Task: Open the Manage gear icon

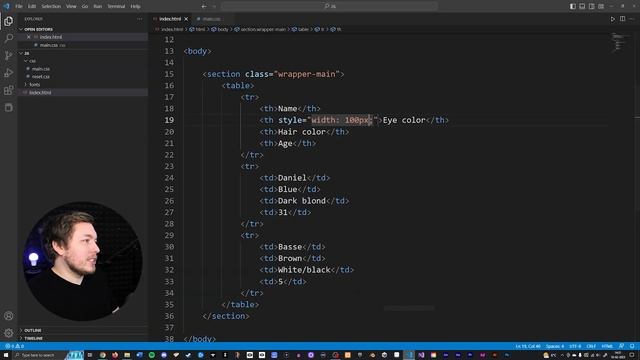Action: (9, 333)
